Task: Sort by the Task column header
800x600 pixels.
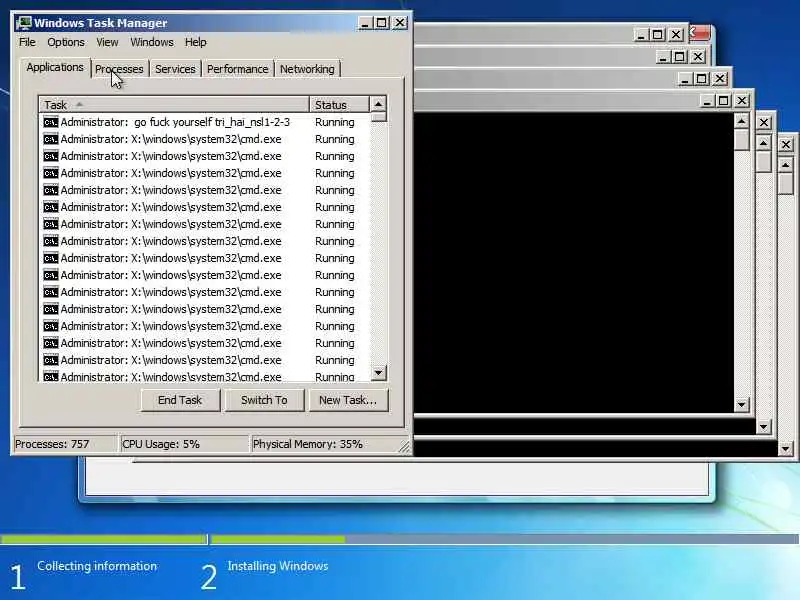Action: [x=174, y=105]
